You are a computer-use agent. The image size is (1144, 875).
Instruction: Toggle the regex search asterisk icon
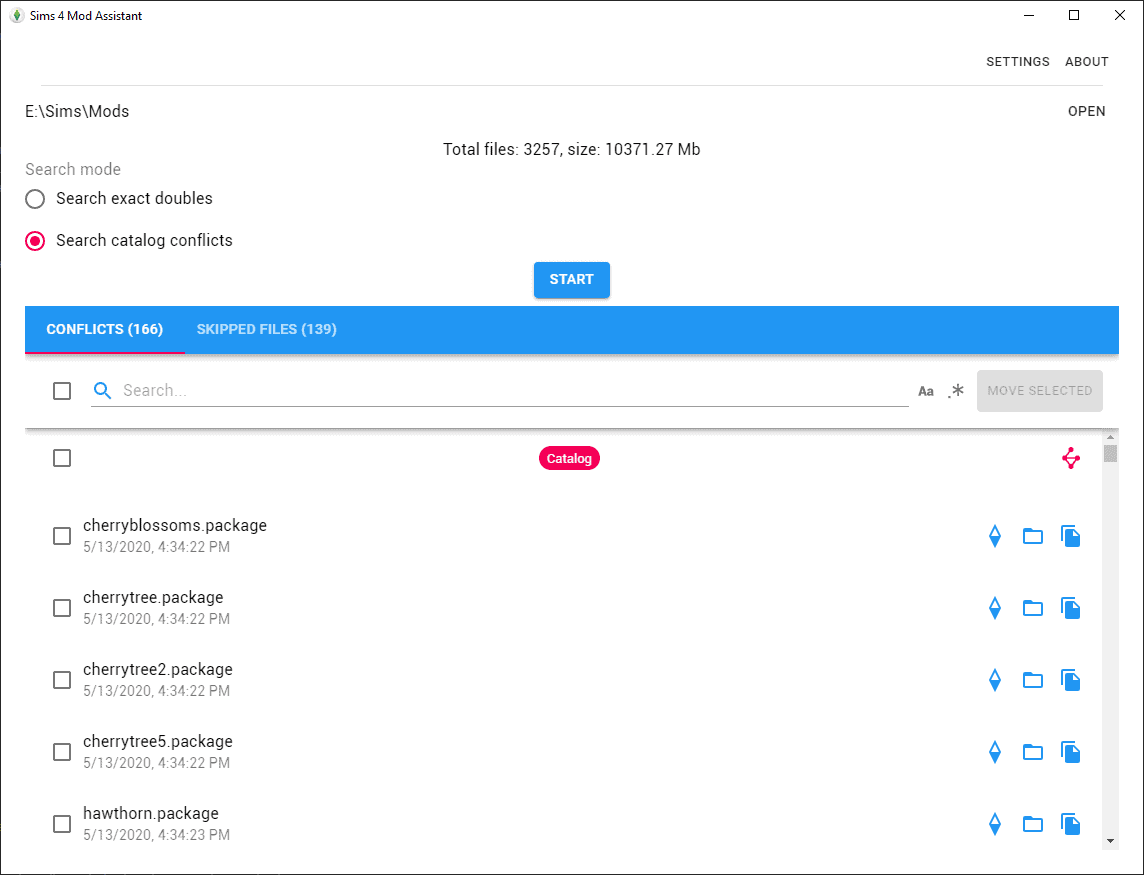click(956, 391)
